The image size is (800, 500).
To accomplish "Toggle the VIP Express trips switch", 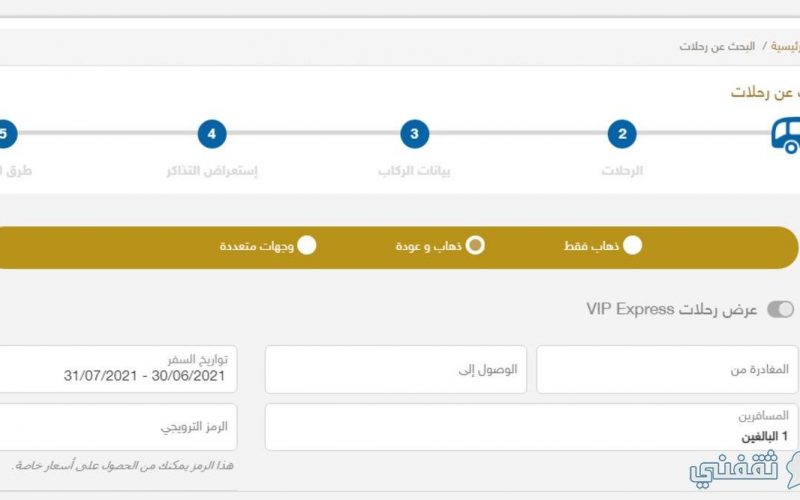I will [x=781, y=309].
